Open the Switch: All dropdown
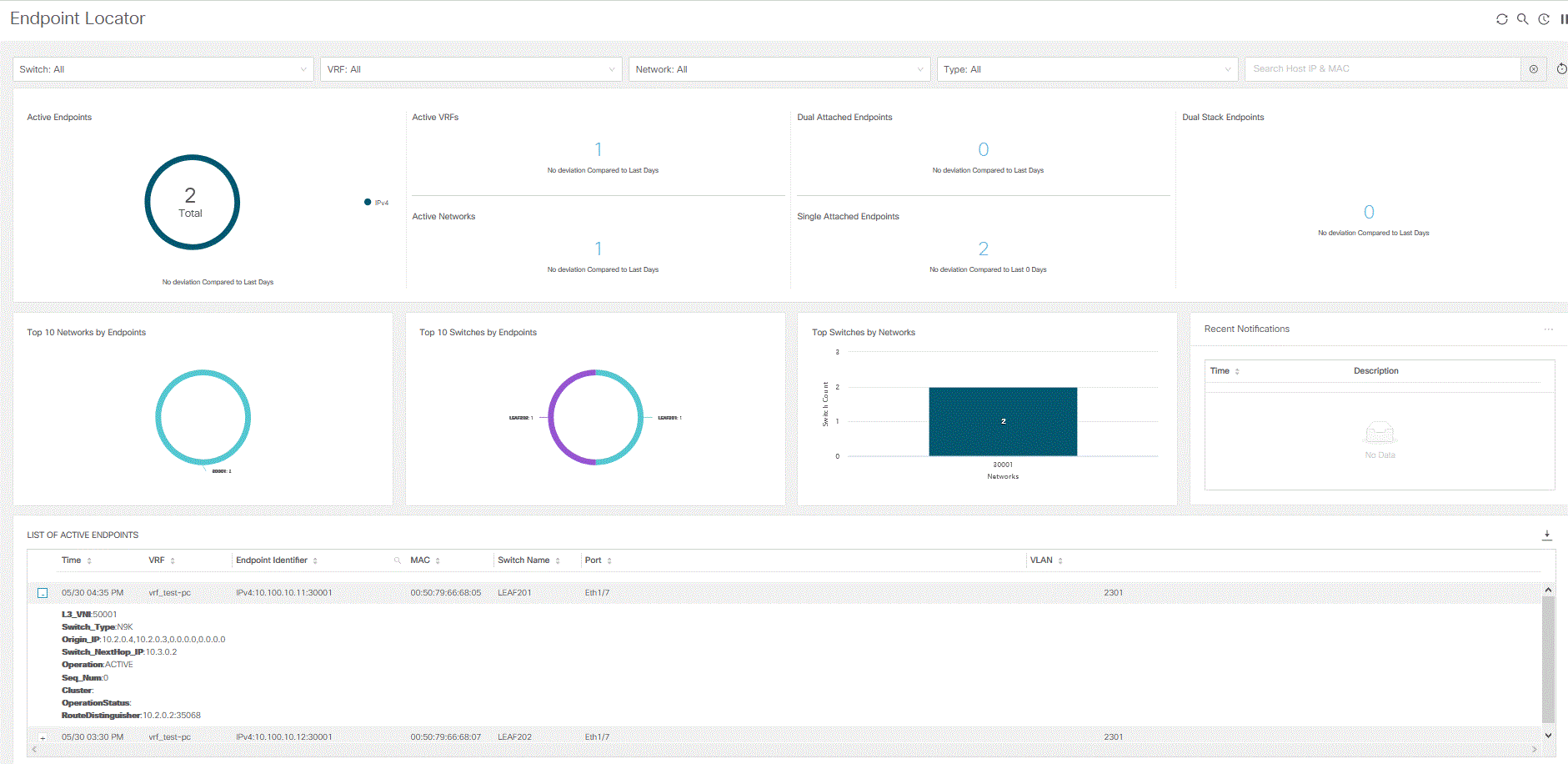Image resolution: width=1568 pixels, height=764 pixels. coord(163,69)
